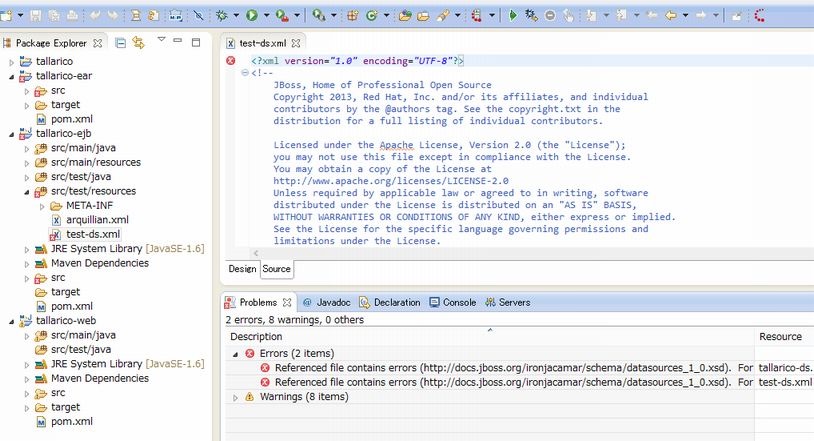Expand the Warnings (8 items) group
The width and height of the screenshot is (814, 441).
click(236, 397)
